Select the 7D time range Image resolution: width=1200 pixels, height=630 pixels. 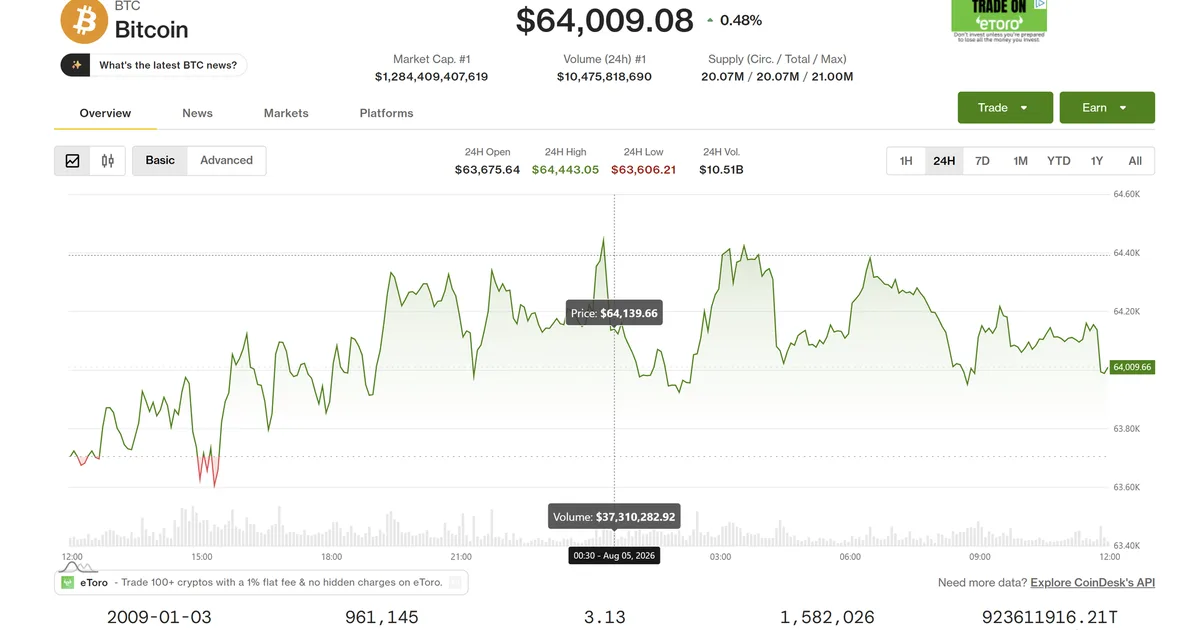coord(982,161)
